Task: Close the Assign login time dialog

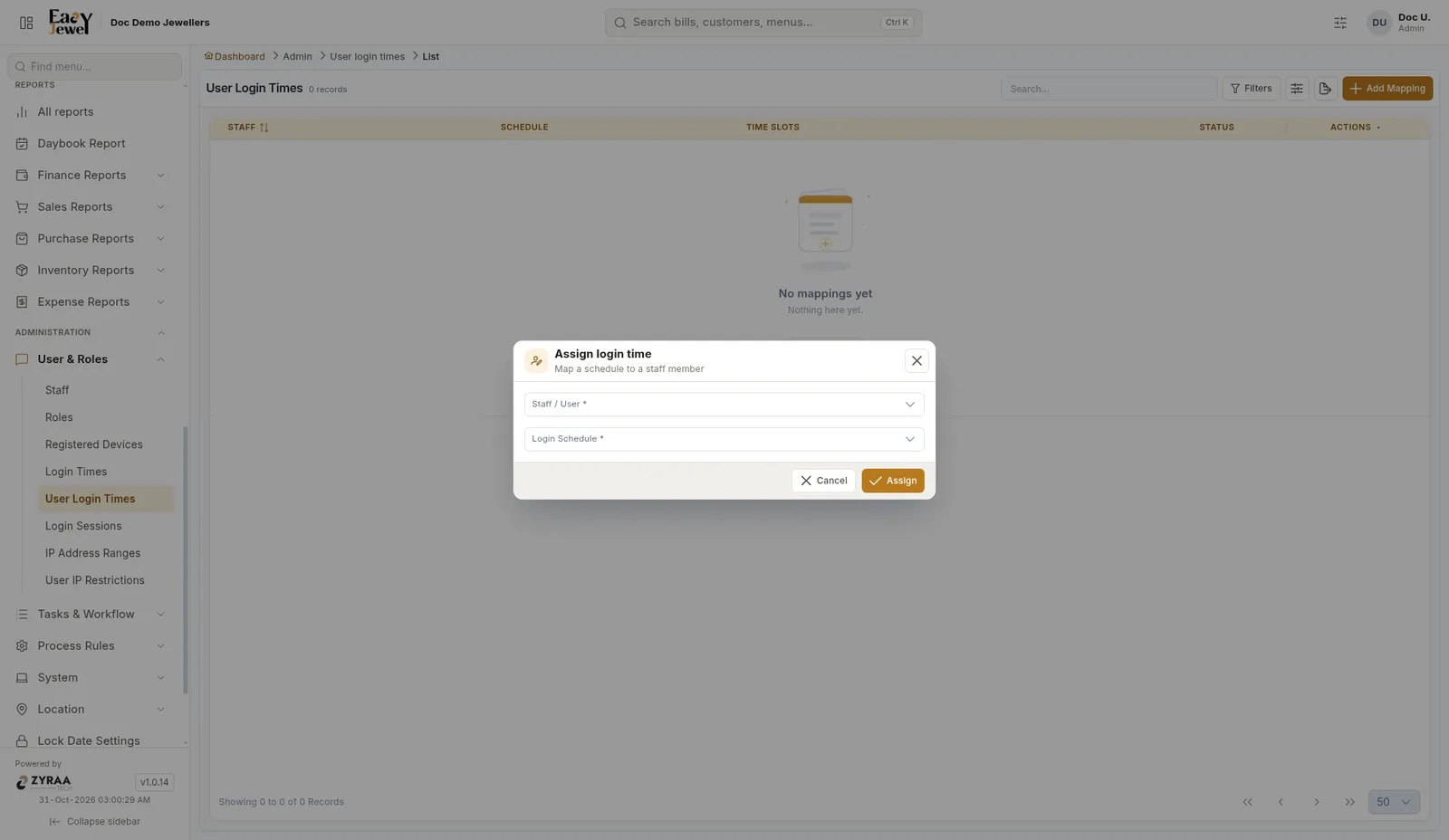Action: tap(916, 360)
